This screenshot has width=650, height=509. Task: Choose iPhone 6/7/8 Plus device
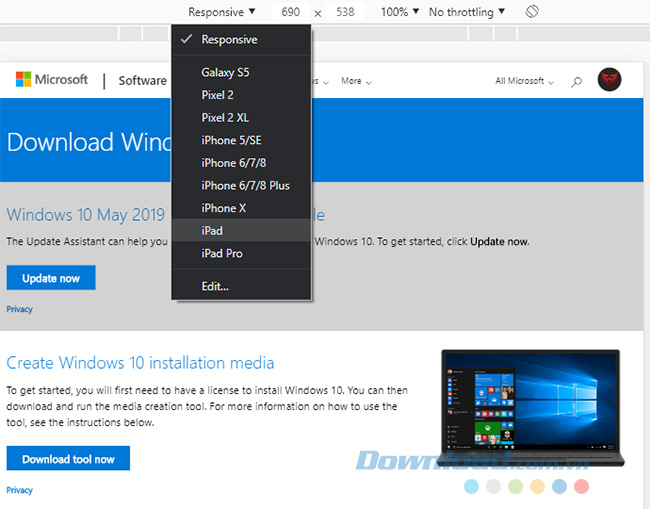[241, 185]
